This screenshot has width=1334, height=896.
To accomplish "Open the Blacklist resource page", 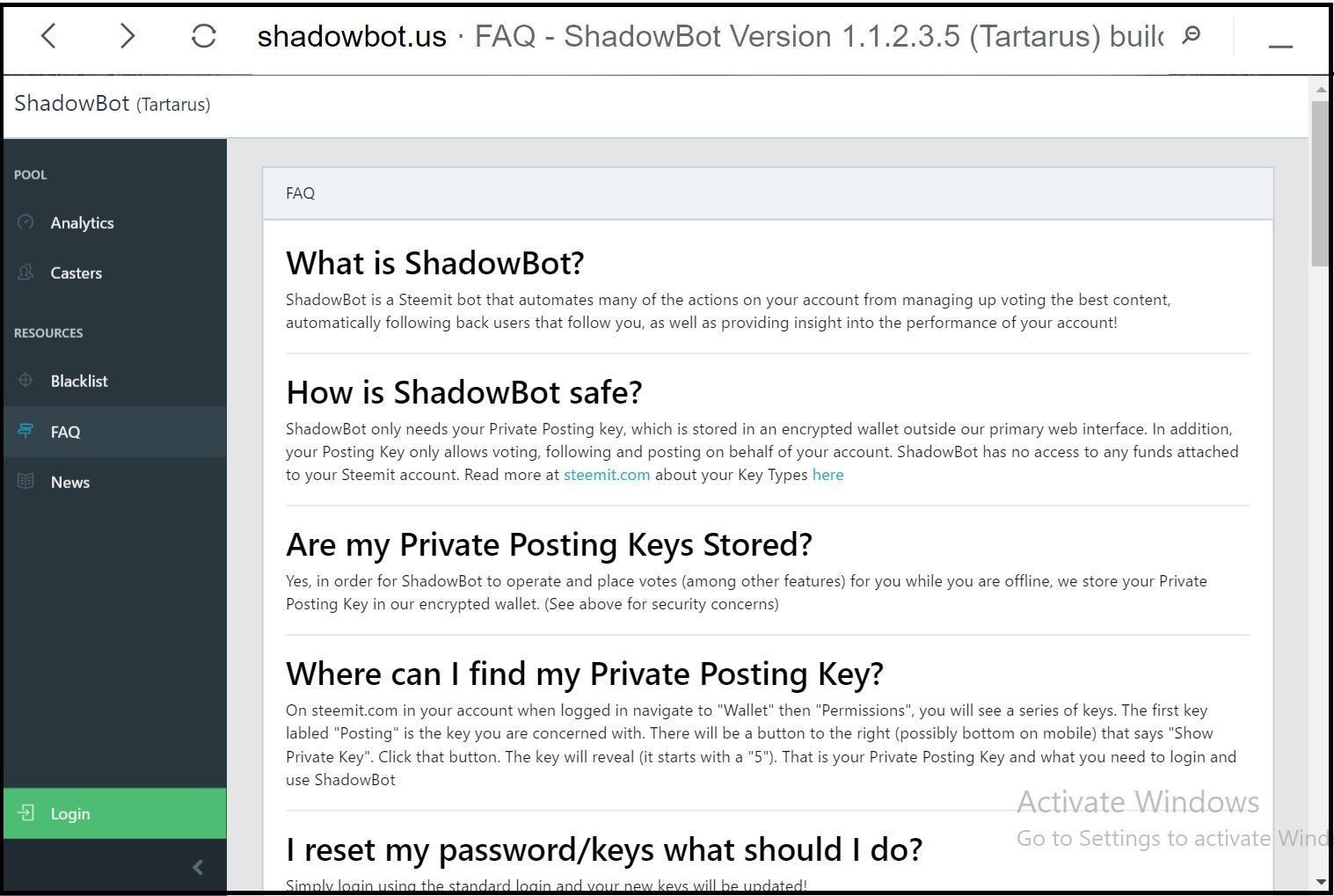I will click(x=79, y=381).
